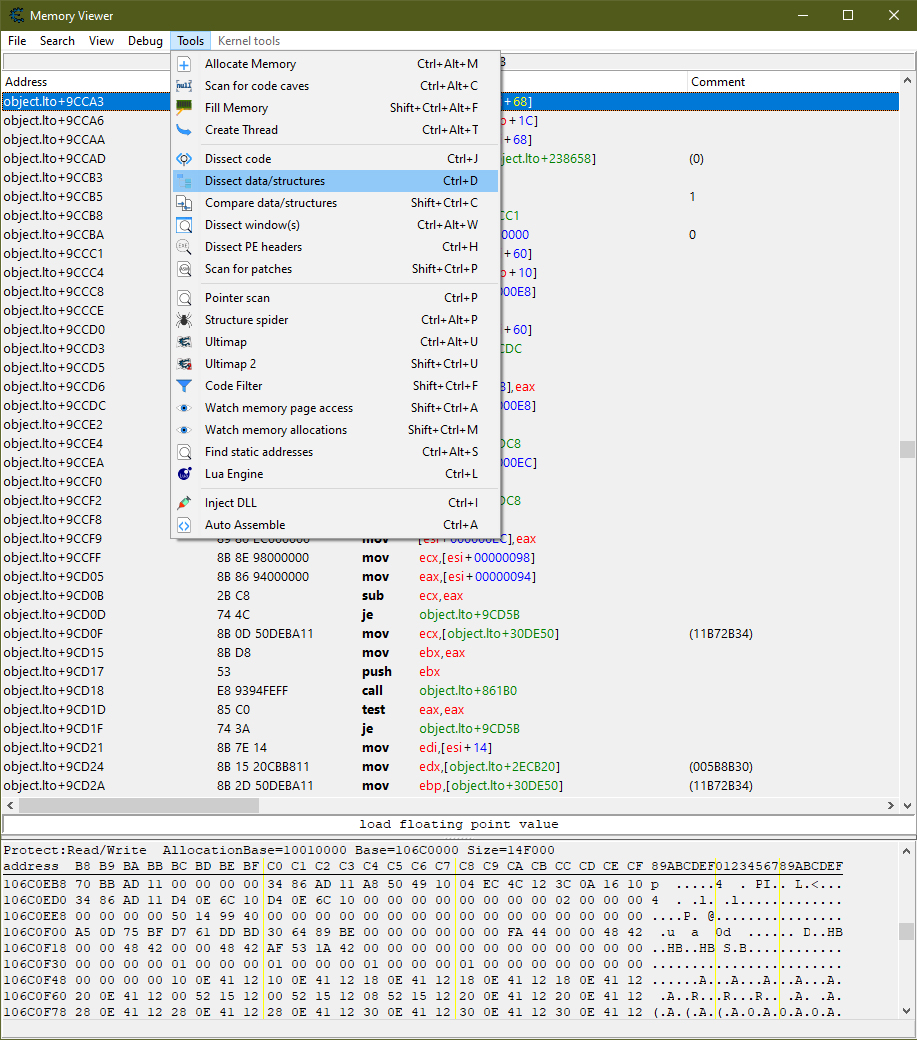Click the Dissect code eye icon
Image resolution: width=917 pixels, height=1040 pixels.
click(x=184, y=159)
